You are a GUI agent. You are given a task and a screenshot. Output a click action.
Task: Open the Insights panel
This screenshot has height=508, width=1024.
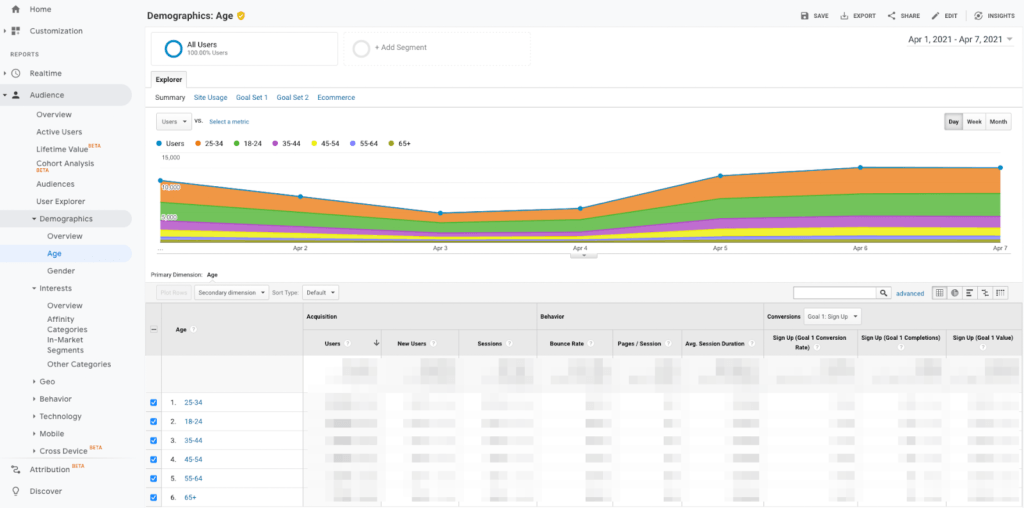point(978,16)
